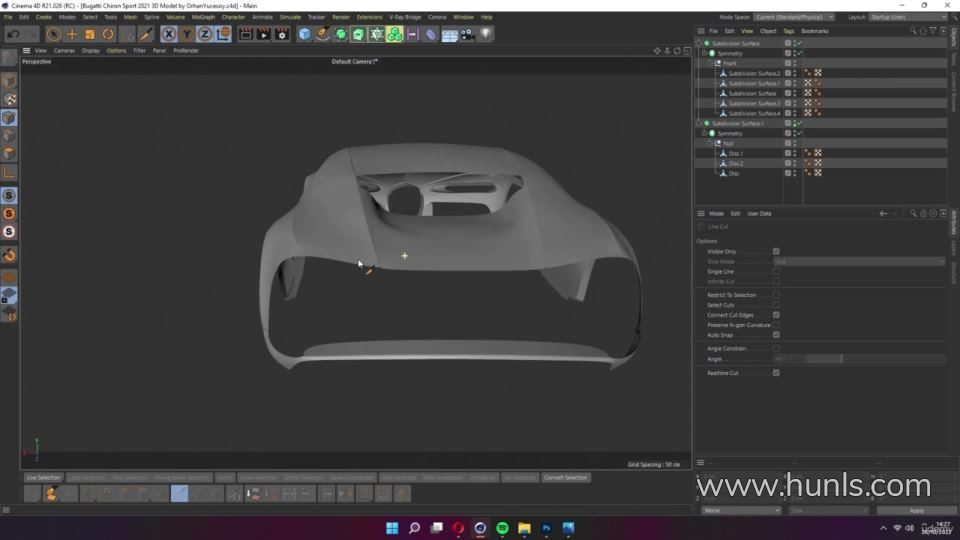This screenshot has width=960, height=540.
Task: Toggle Visible Only checkbox
Action: [x=776, y=252]
